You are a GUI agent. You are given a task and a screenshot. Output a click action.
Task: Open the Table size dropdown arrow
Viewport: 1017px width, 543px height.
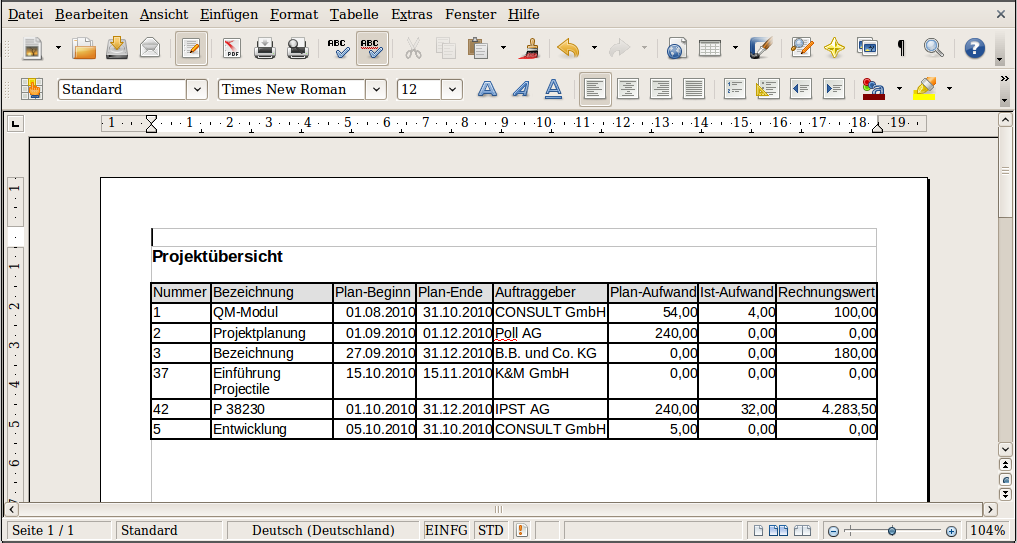coord(735,48)
